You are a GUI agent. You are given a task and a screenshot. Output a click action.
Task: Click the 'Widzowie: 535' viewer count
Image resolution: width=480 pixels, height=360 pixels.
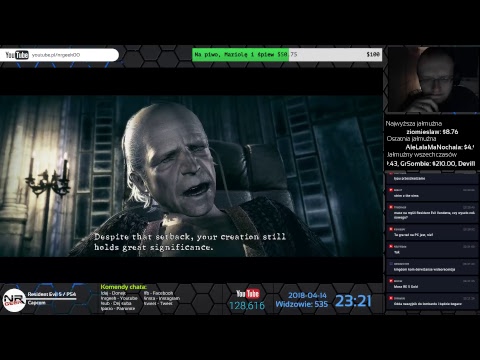(302, 304)
